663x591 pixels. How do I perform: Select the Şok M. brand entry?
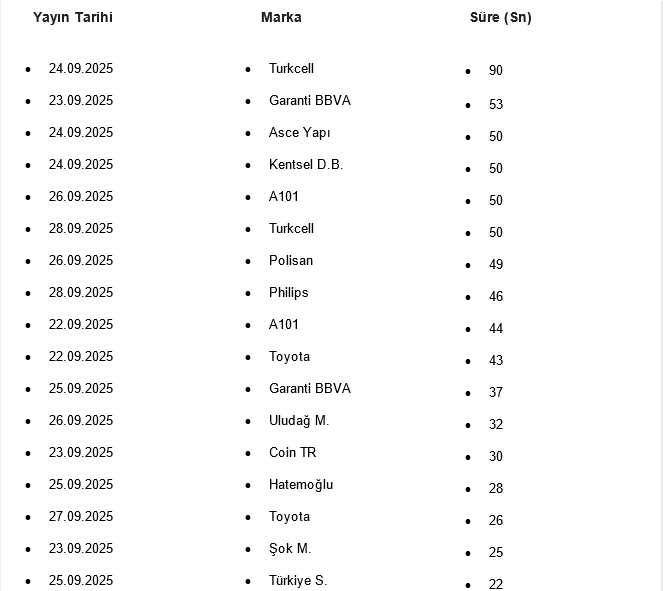click(x=290, y=549)
